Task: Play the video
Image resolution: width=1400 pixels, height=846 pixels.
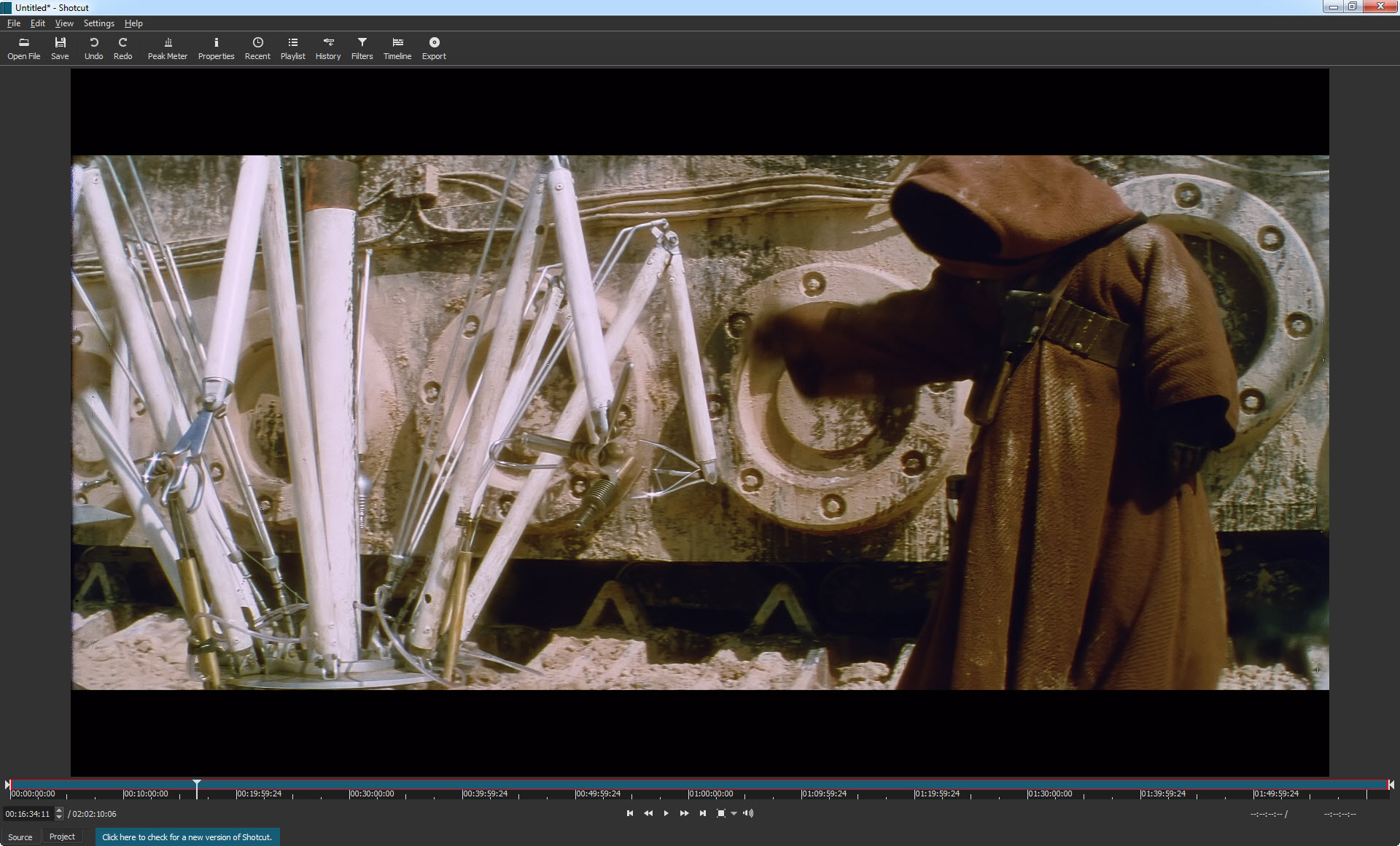Action: 666,813
